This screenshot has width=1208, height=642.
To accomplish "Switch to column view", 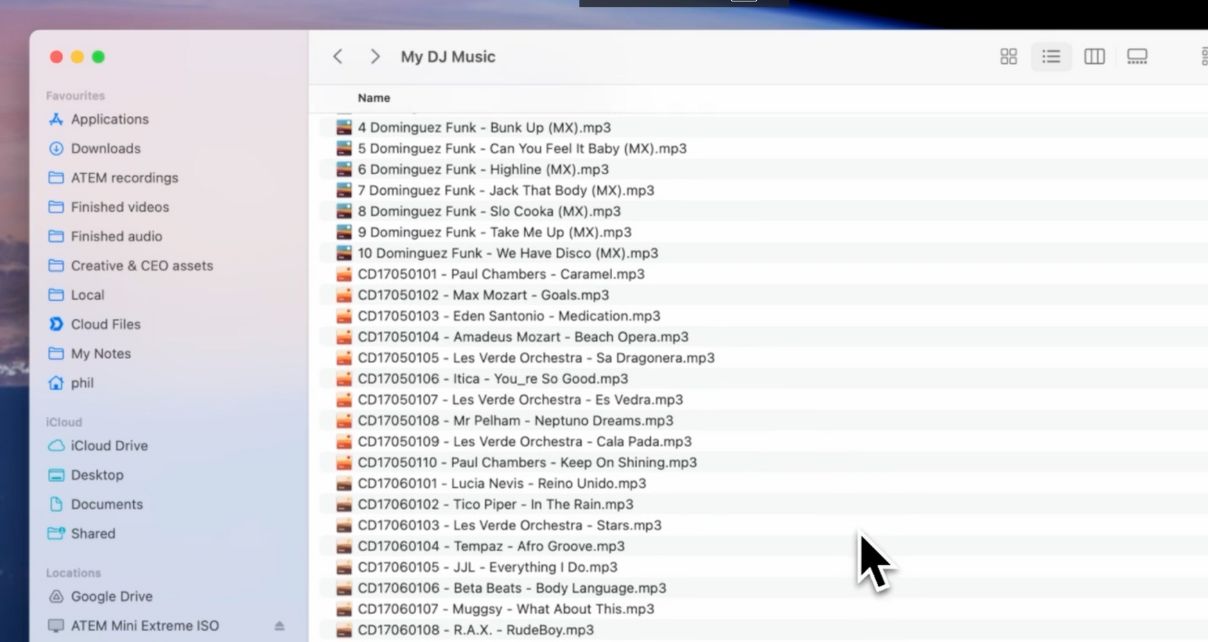I will pyautogui.click(x=1095, y=57).
